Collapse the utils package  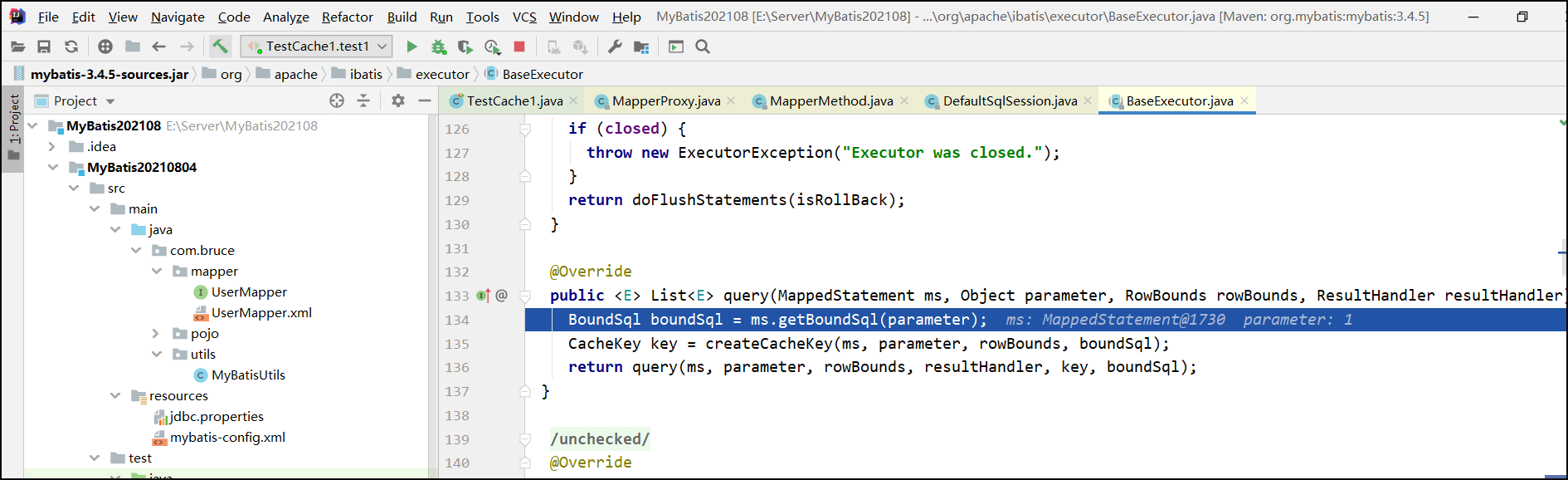click(x=157, y=355)
